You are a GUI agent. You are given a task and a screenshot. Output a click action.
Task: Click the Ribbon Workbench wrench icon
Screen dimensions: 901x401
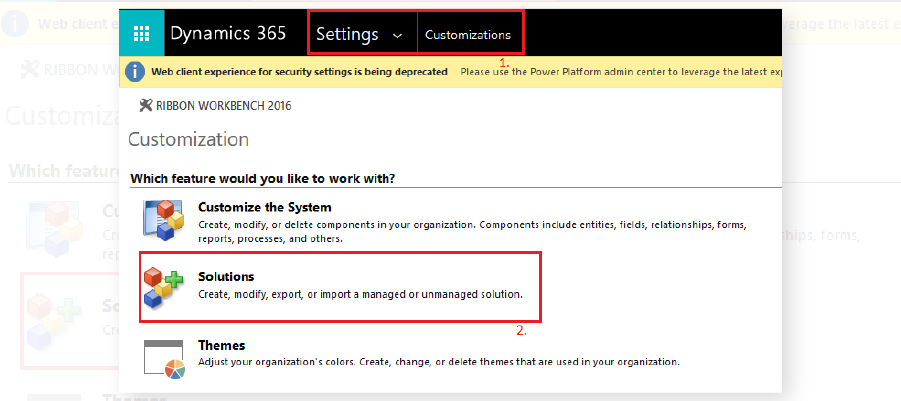tap(146, 106)
